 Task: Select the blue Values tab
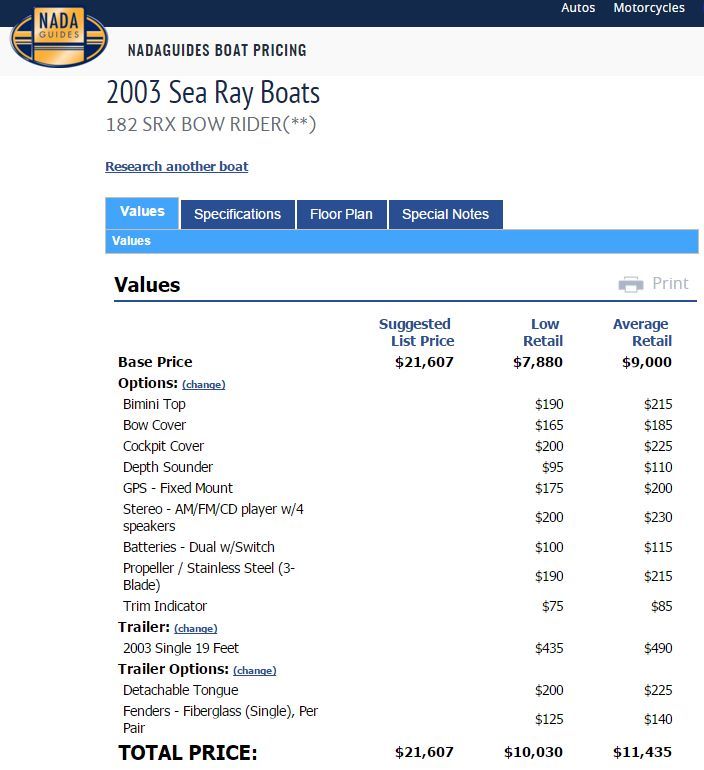(x=142, y=213)
